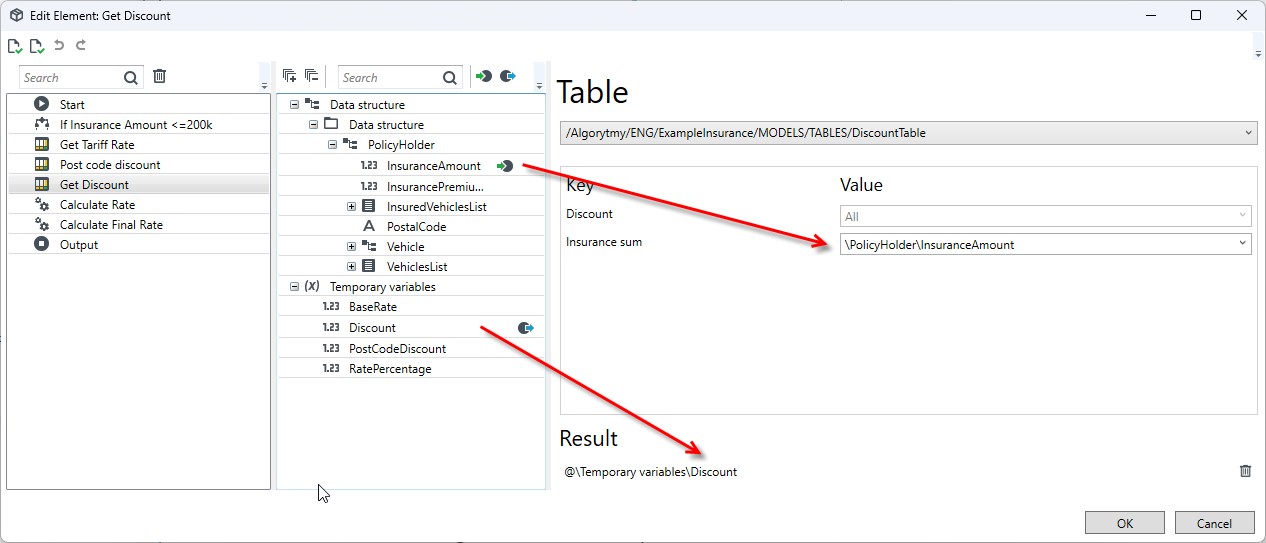
Task: Click the second document-check icon in top toolbar
Action: (x=37, y=46)
